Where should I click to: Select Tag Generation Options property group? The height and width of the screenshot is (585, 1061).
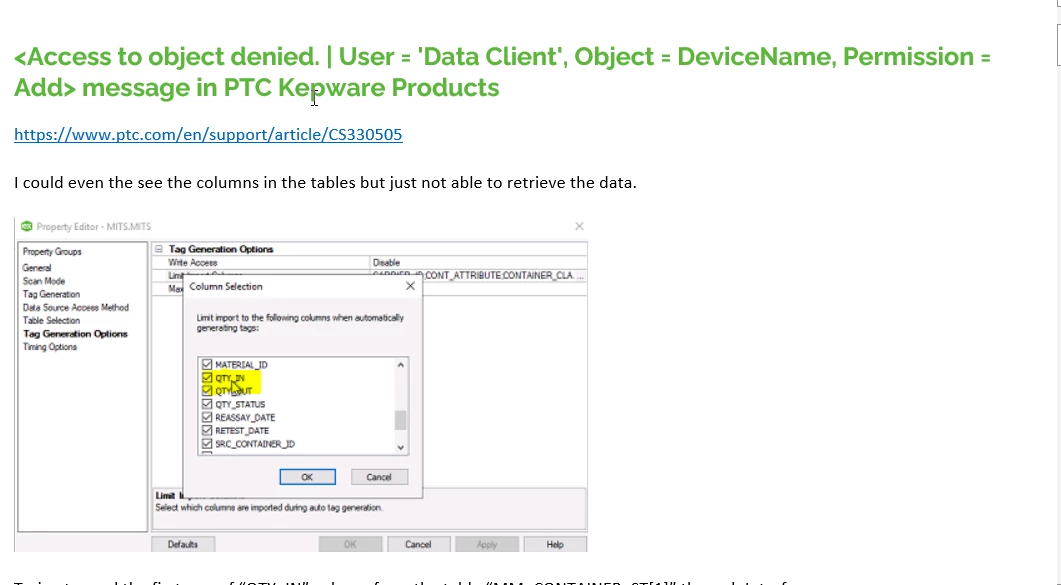[75, 333]
